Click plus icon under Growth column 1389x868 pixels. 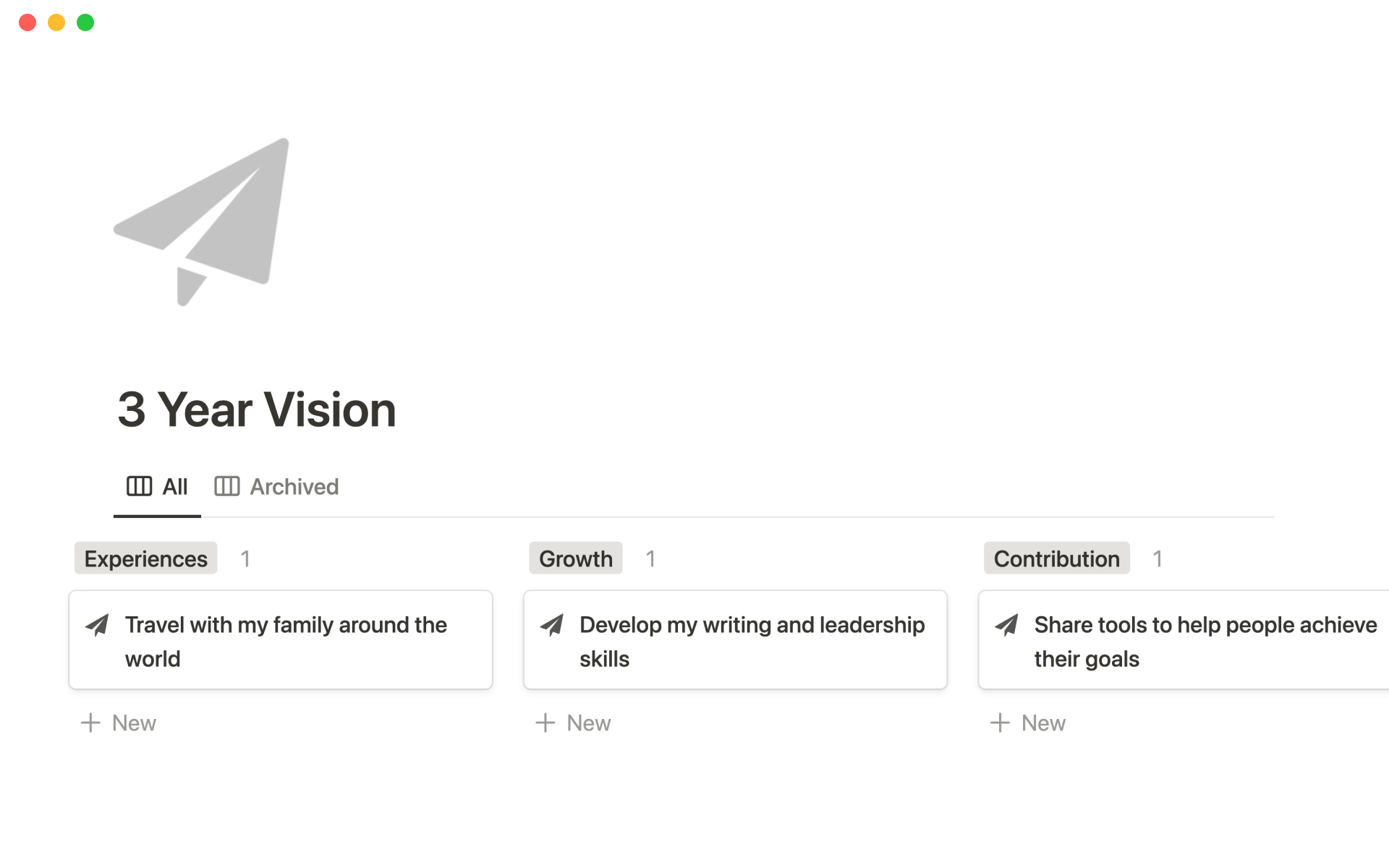[545, 723]
